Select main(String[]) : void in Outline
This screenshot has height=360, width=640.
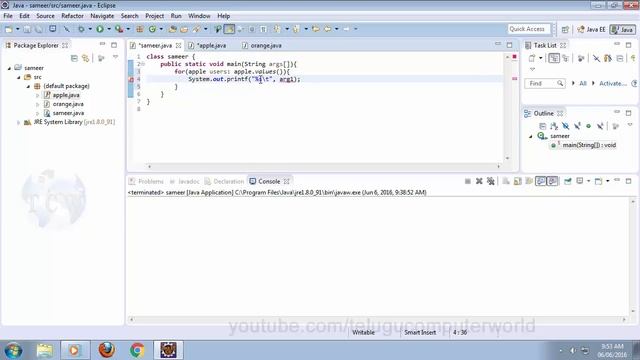pyautogui.click(x=589, y=145)
